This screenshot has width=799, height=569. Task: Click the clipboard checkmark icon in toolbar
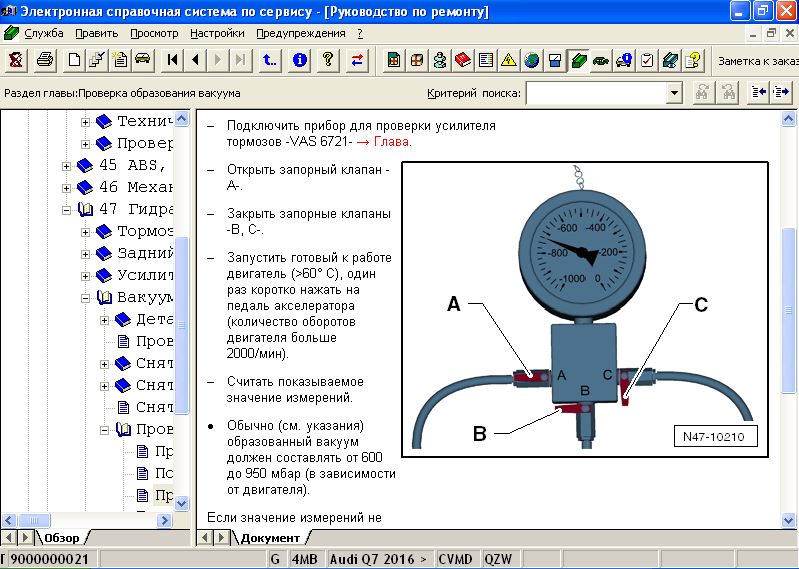[647, 60]
